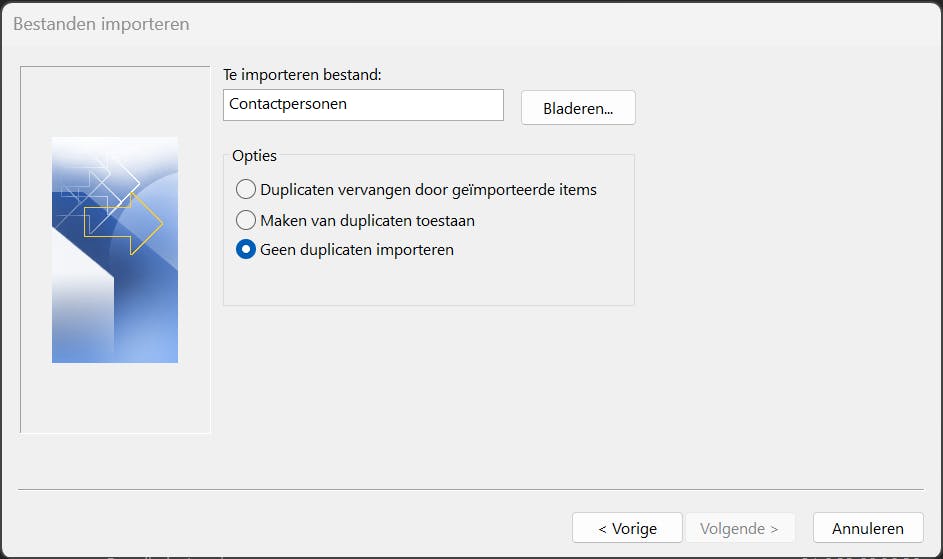Click the 'Bestanden importeren' title bar
Viewport: 943px width, 559px height.
[x=400, y=23]
